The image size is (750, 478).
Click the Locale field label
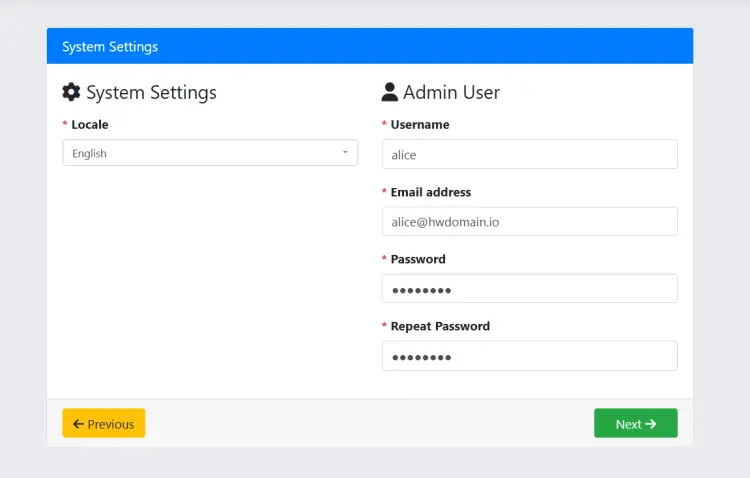[90, 125]
